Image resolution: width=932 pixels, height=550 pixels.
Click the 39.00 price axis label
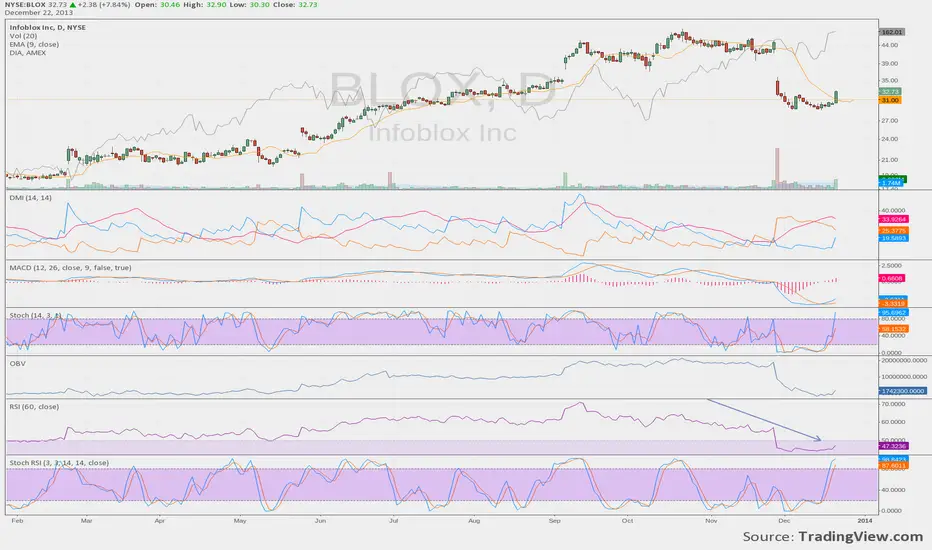coord(890,64)
